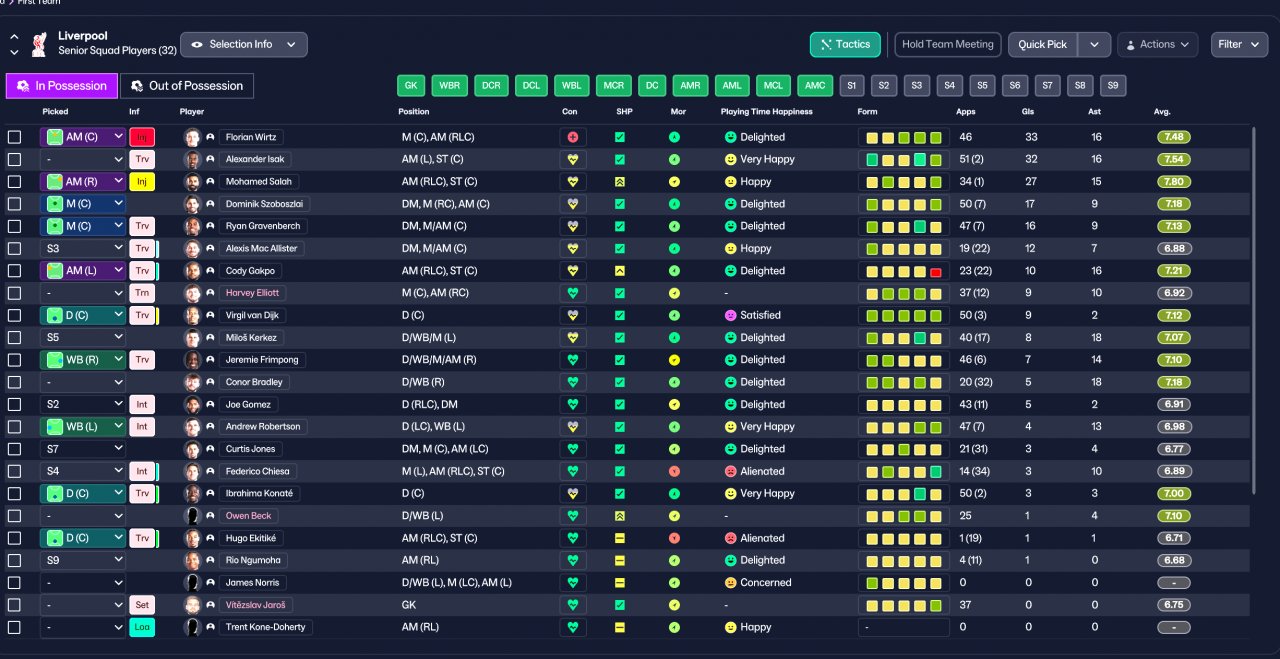Open Alexis Mac Allister's S3 picked dropdown
The image size is (1280, 659).
coord(83,248)
